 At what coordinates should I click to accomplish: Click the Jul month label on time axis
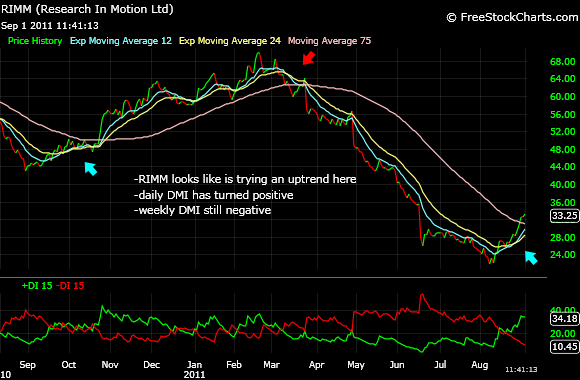pyautogui.click(x=440, y=365)
